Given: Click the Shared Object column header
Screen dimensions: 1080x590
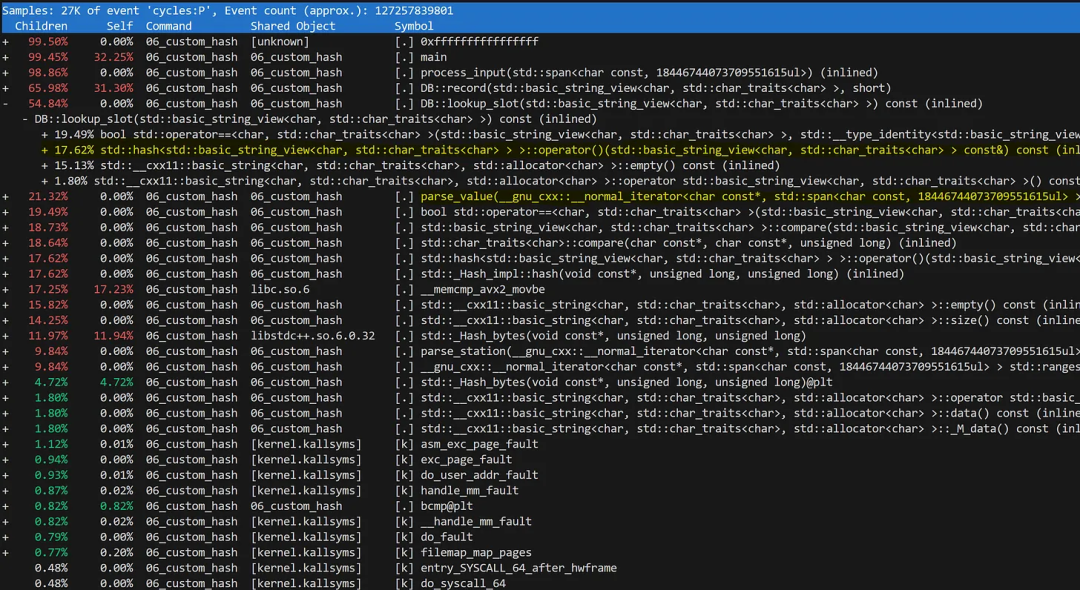Looking at the screenshot, I should 293,26.
